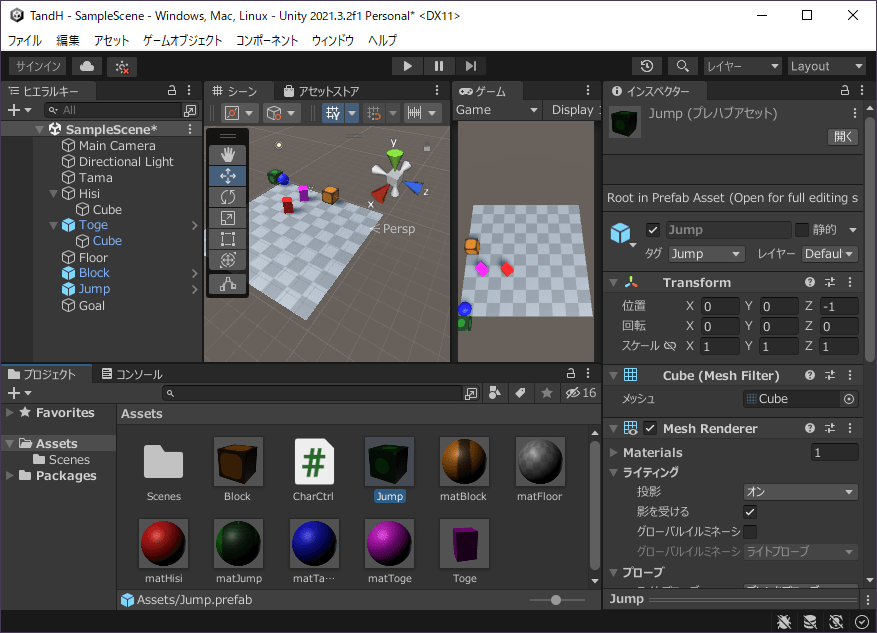Toggle hidden packages visibility showing 16

(581, 393)
